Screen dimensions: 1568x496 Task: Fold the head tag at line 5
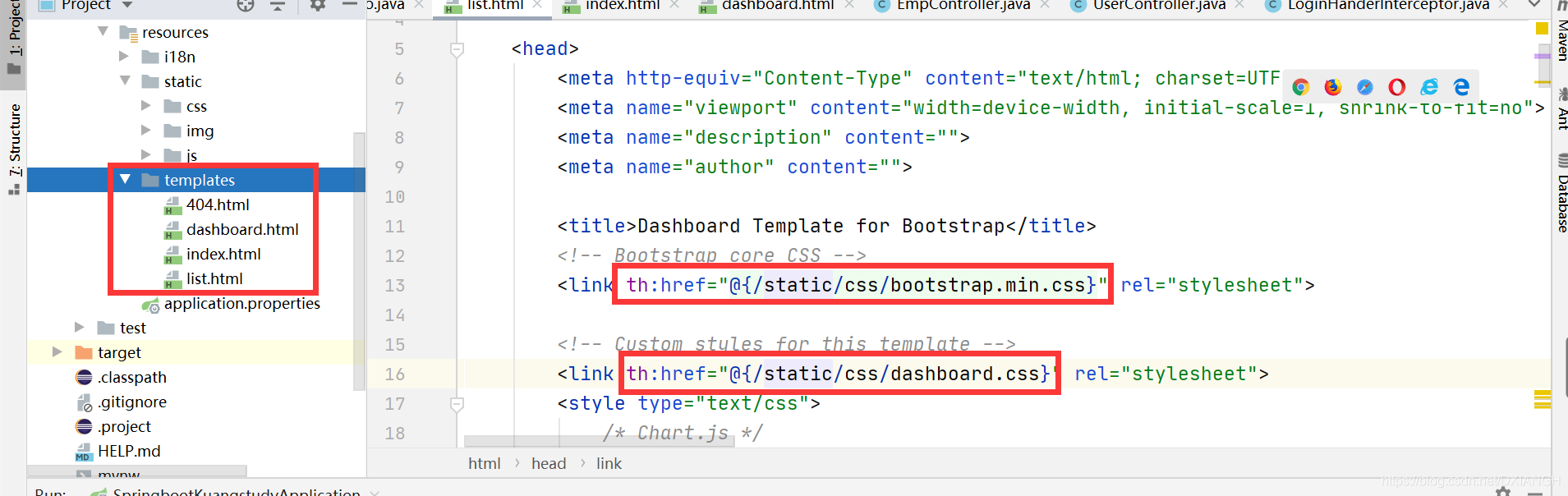(x=458, y=49)
